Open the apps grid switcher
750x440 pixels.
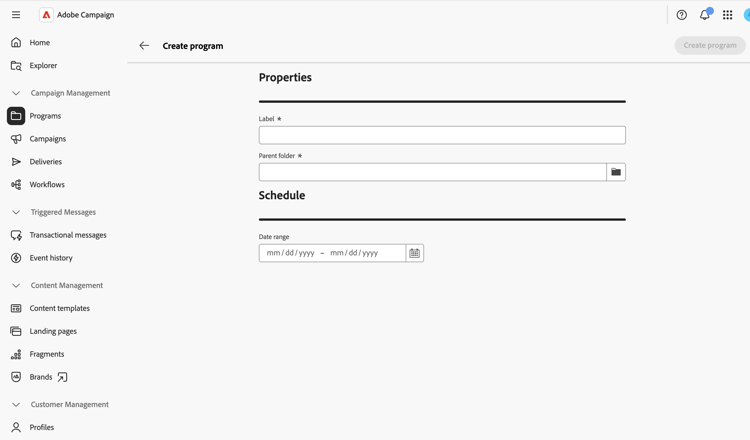[728, 15]
